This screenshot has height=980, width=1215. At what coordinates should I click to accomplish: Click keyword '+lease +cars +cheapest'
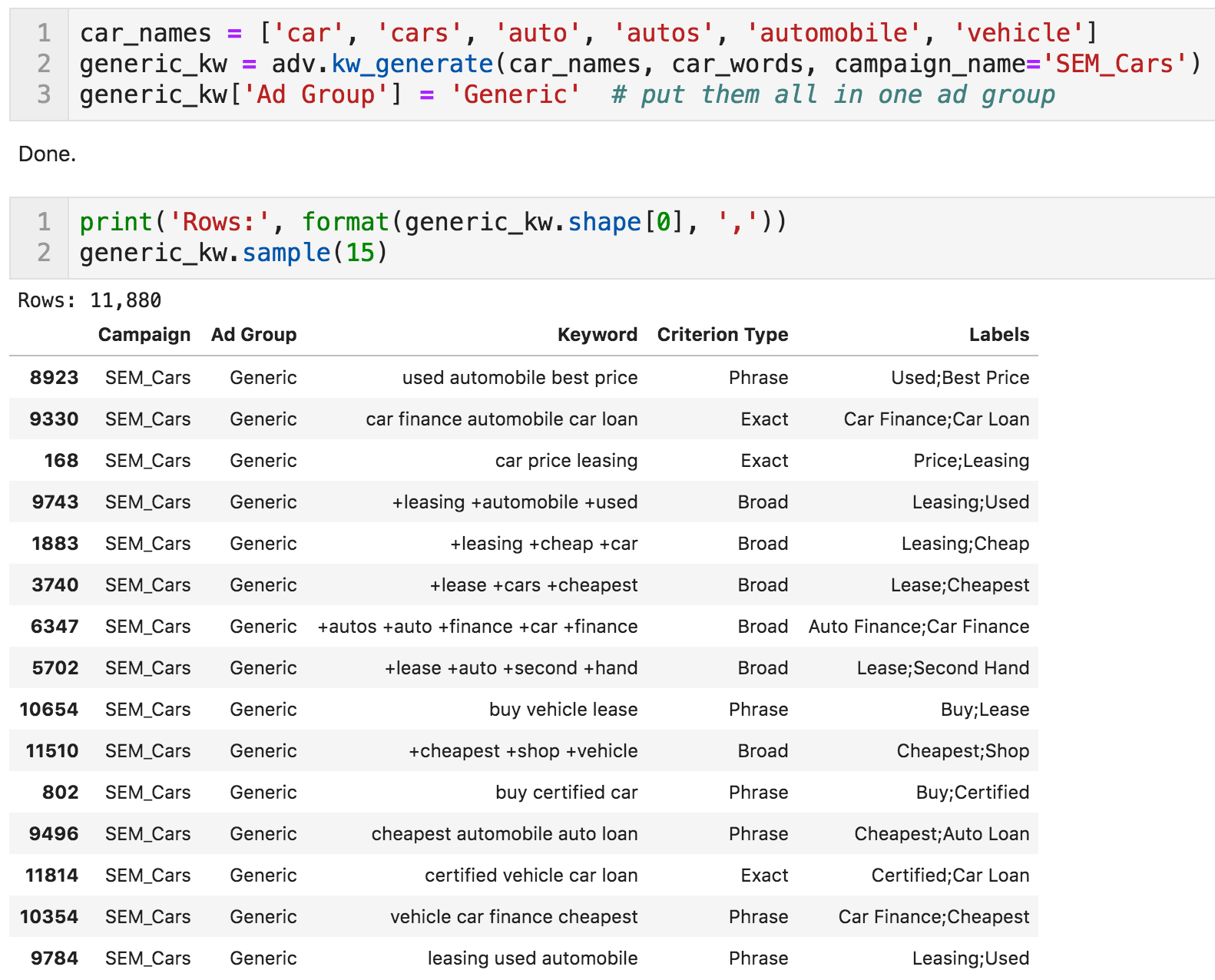(534, 585)
